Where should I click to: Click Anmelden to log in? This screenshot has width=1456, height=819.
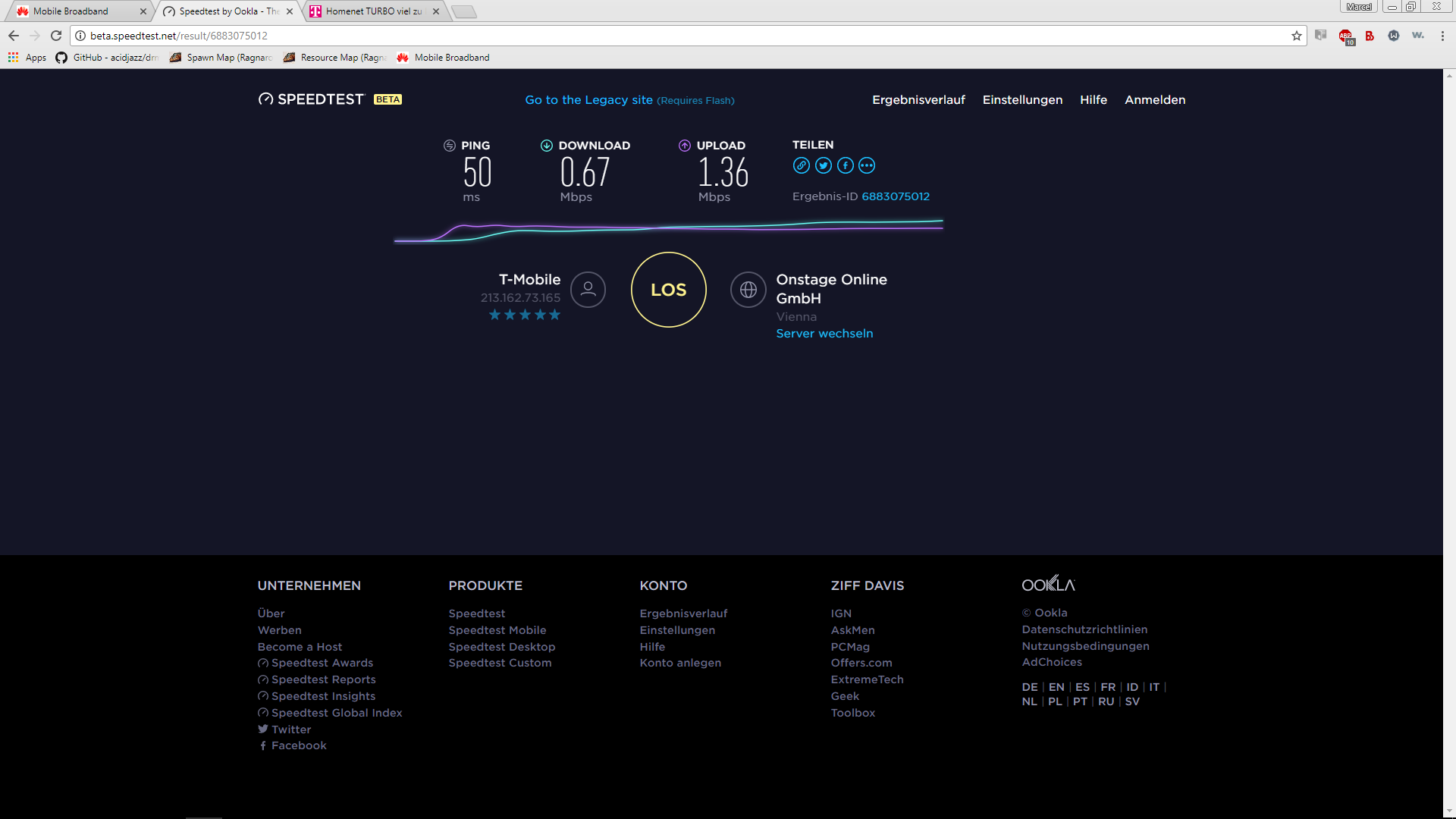(1155, 100)
